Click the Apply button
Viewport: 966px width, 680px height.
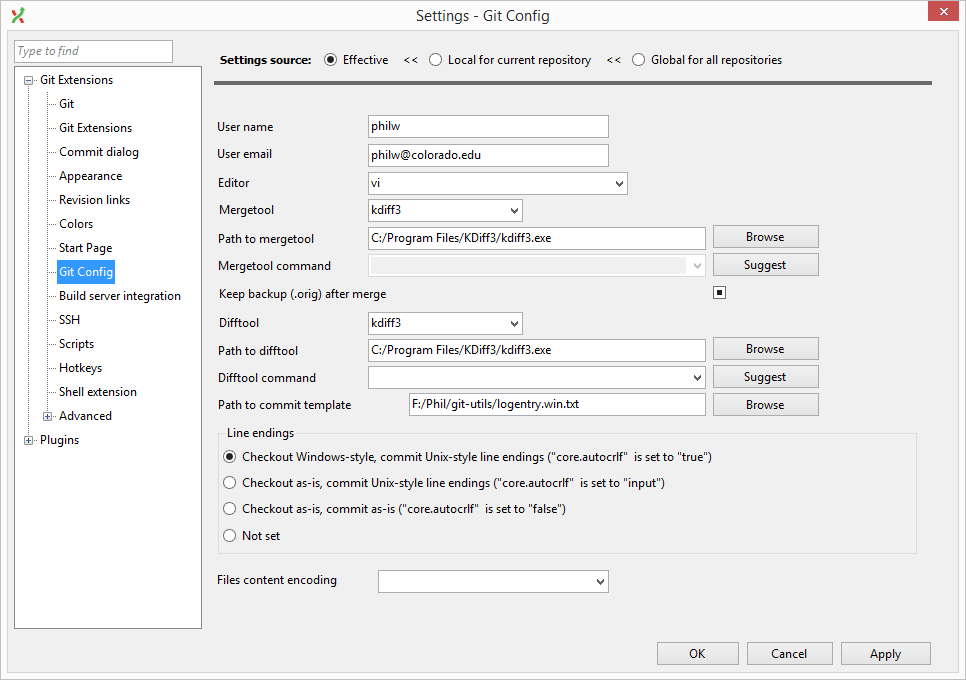[885, 654]
